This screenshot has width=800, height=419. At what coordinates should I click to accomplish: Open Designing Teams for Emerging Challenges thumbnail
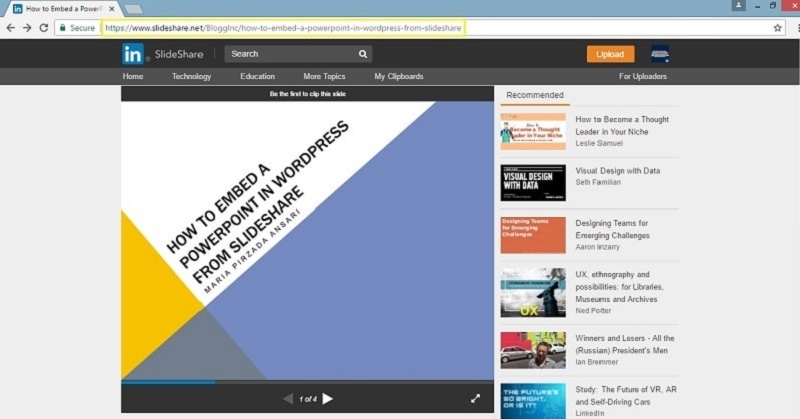533,235
